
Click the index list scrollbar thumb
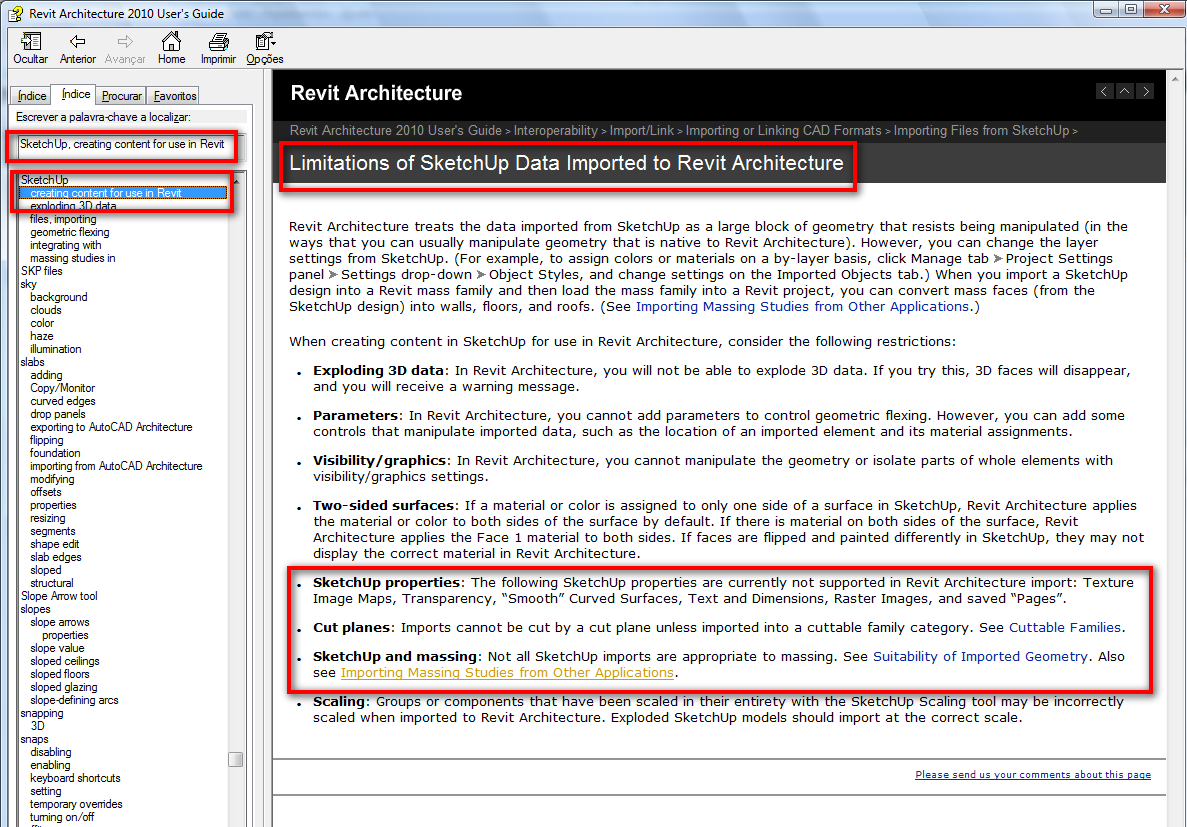(x=235, y=759)
